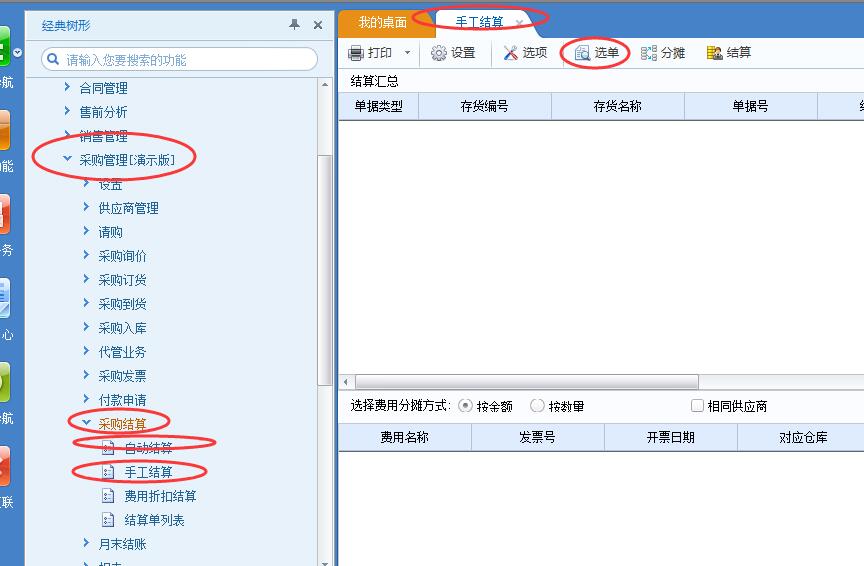Click the 选项 tools icon
864x566 pixels.
point(511,53)
